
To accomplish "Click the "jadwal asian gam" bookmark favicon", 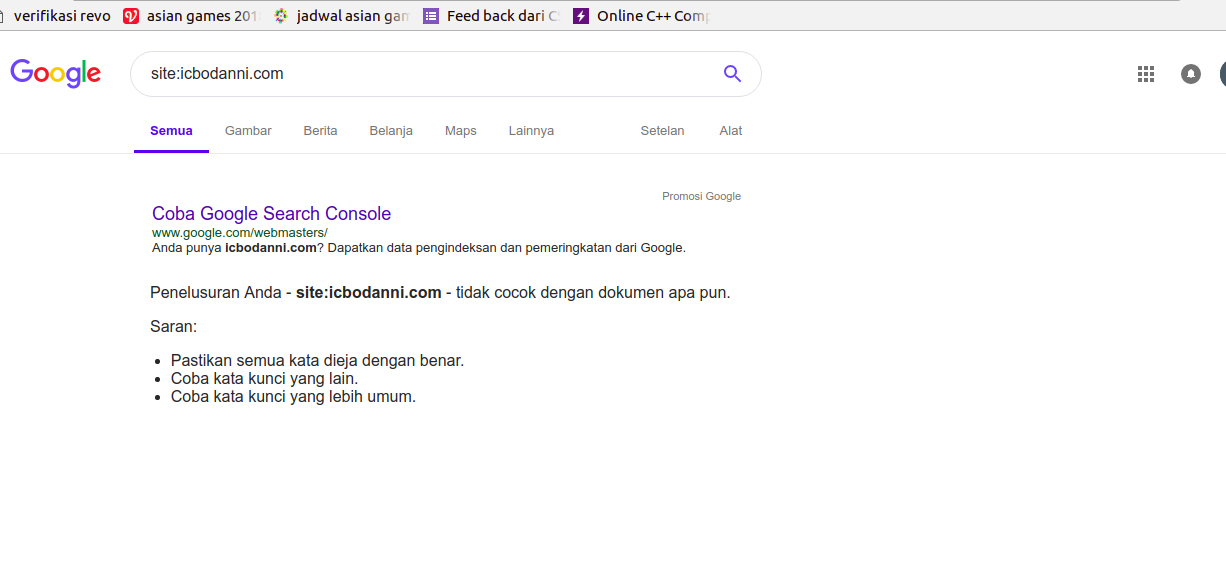I will click(x=281, y=16).
